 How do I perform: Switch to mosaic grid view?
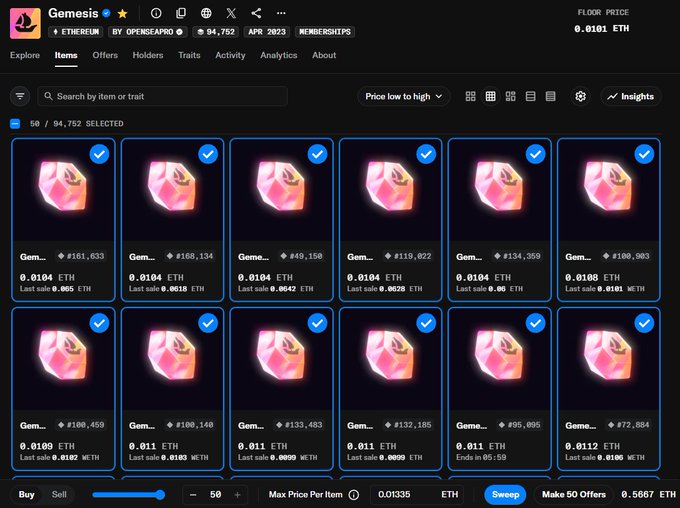point(510,96)
